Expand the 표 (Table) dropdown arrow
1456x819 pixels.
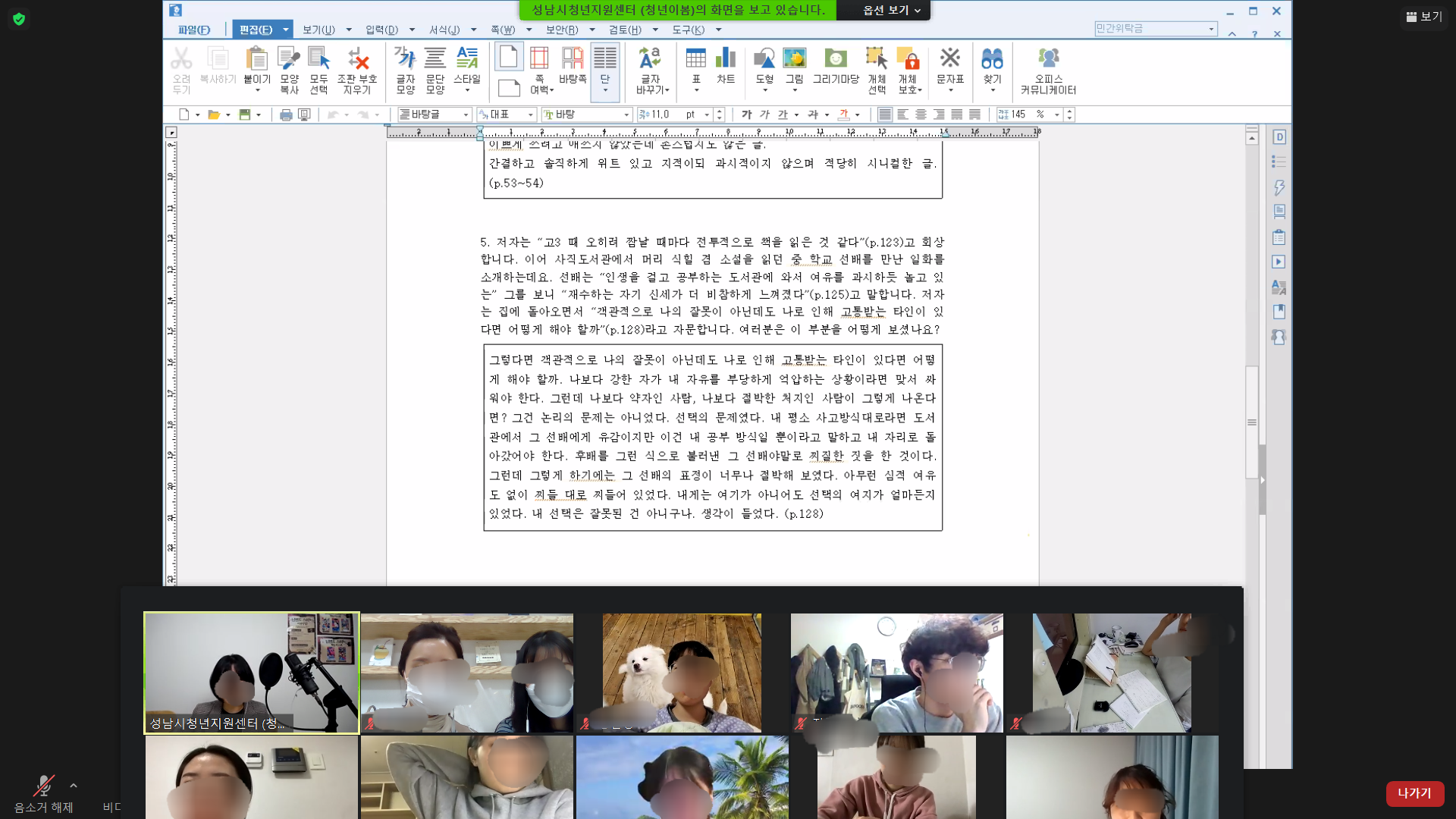click(x=696, y=90)
